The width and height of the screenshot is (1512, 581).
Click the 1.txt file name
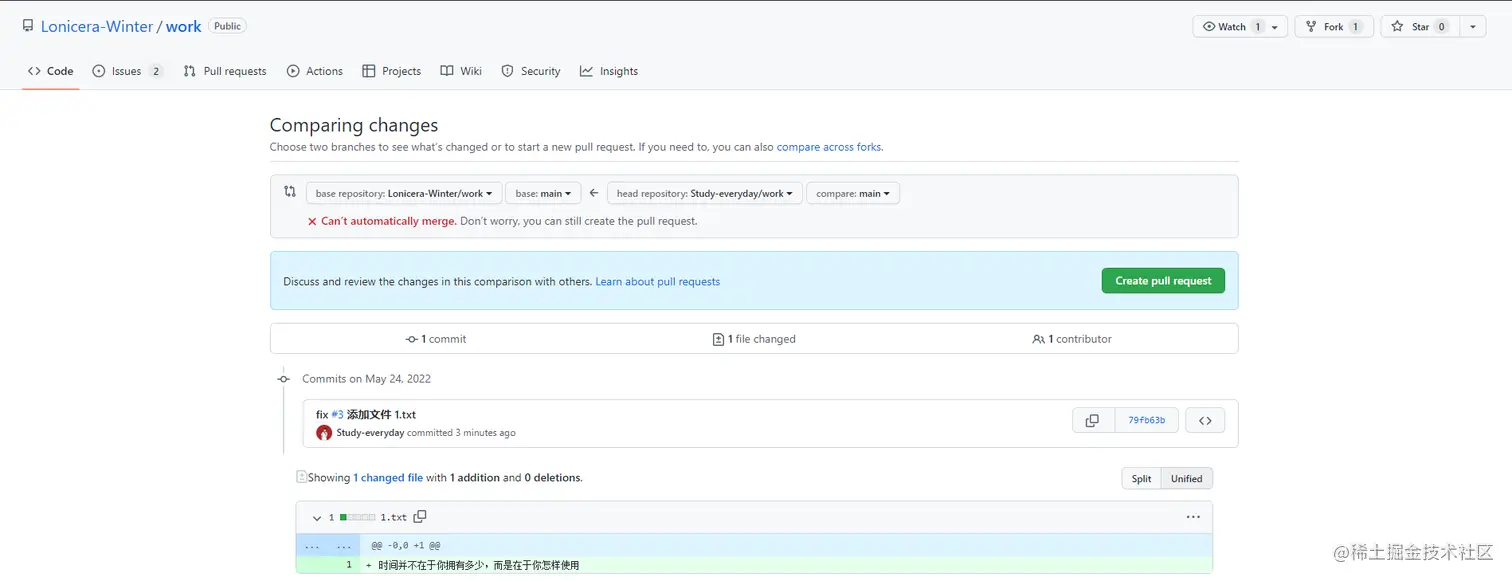(x=394, y=518)
